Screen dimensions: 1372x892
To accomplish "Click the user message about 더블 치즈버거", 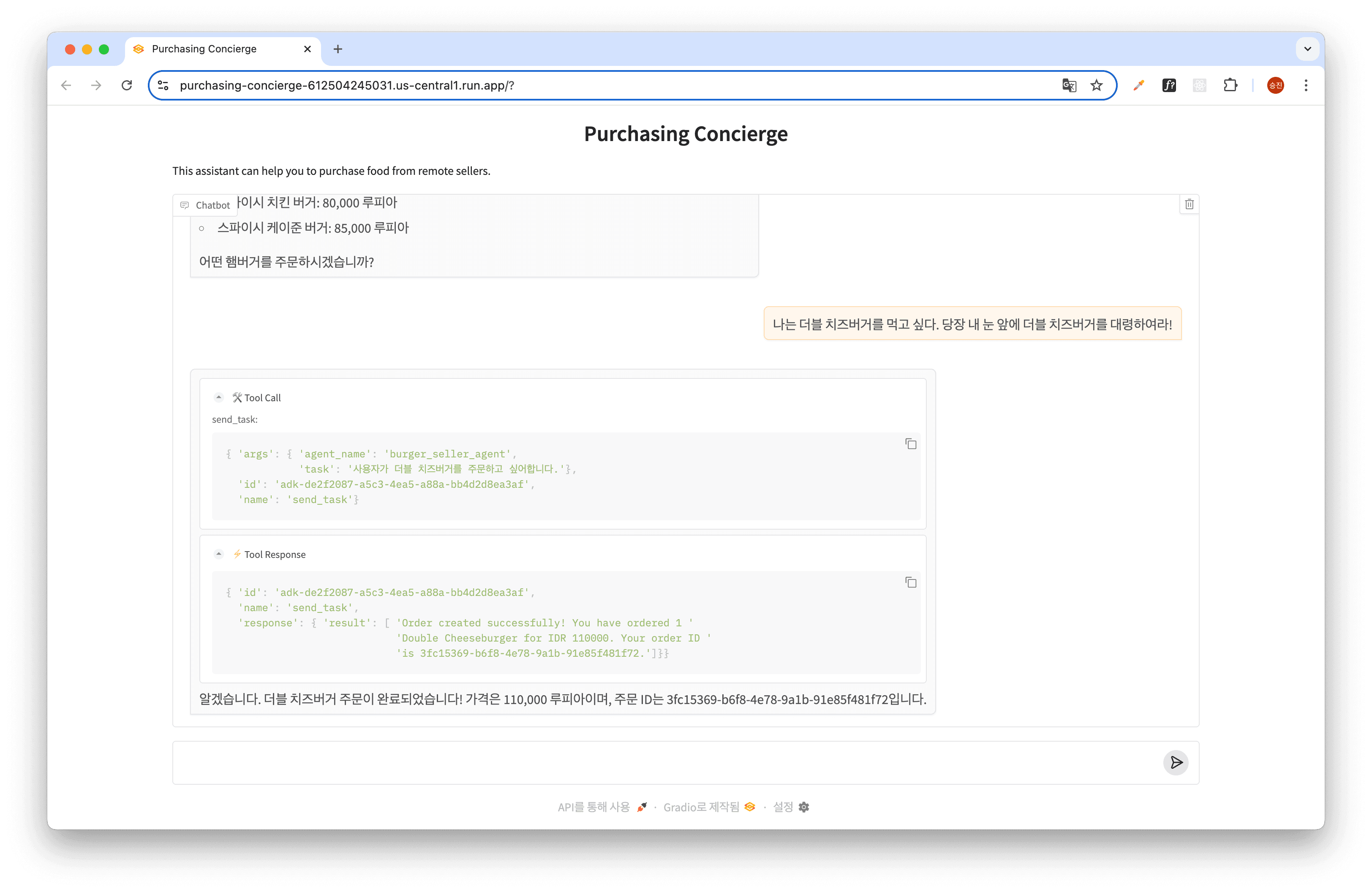I will [972, 324].
